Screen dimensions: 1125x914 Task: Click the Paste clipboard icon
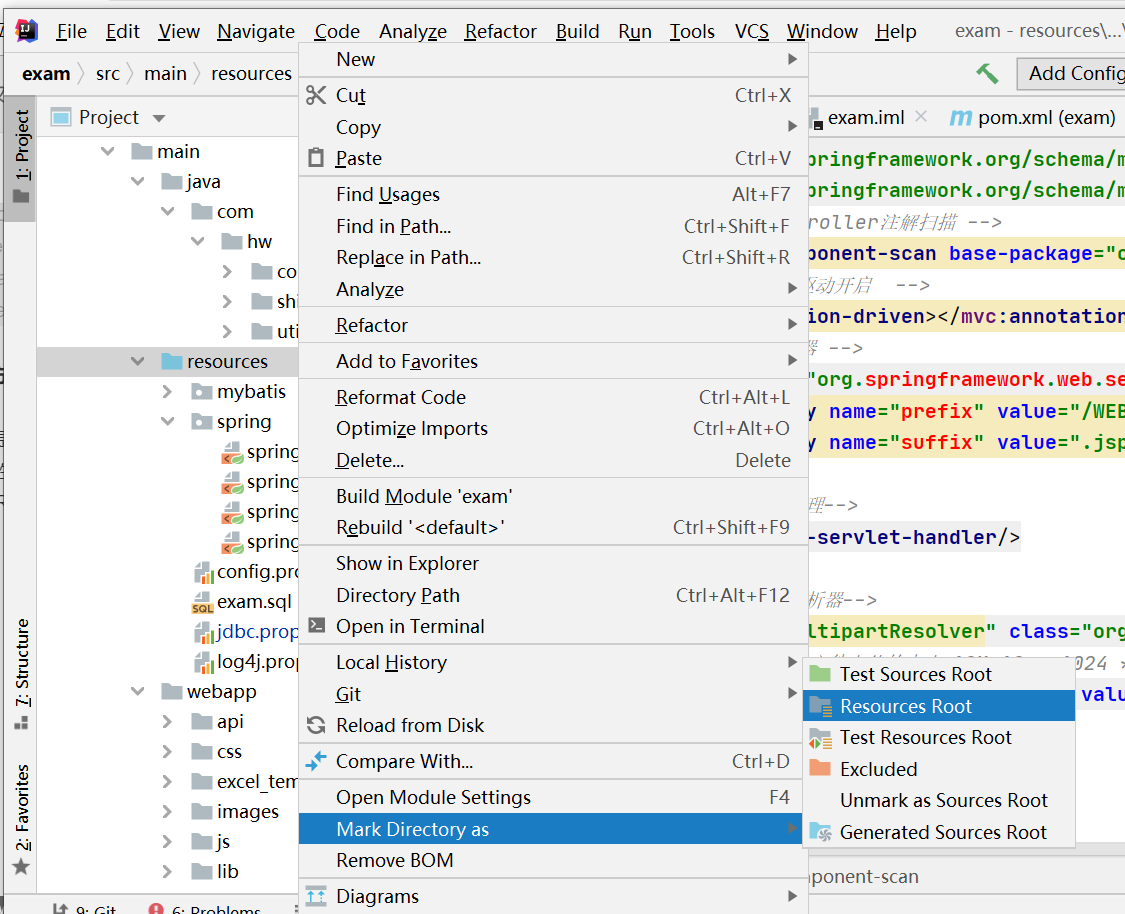click(x=316, y=158)
